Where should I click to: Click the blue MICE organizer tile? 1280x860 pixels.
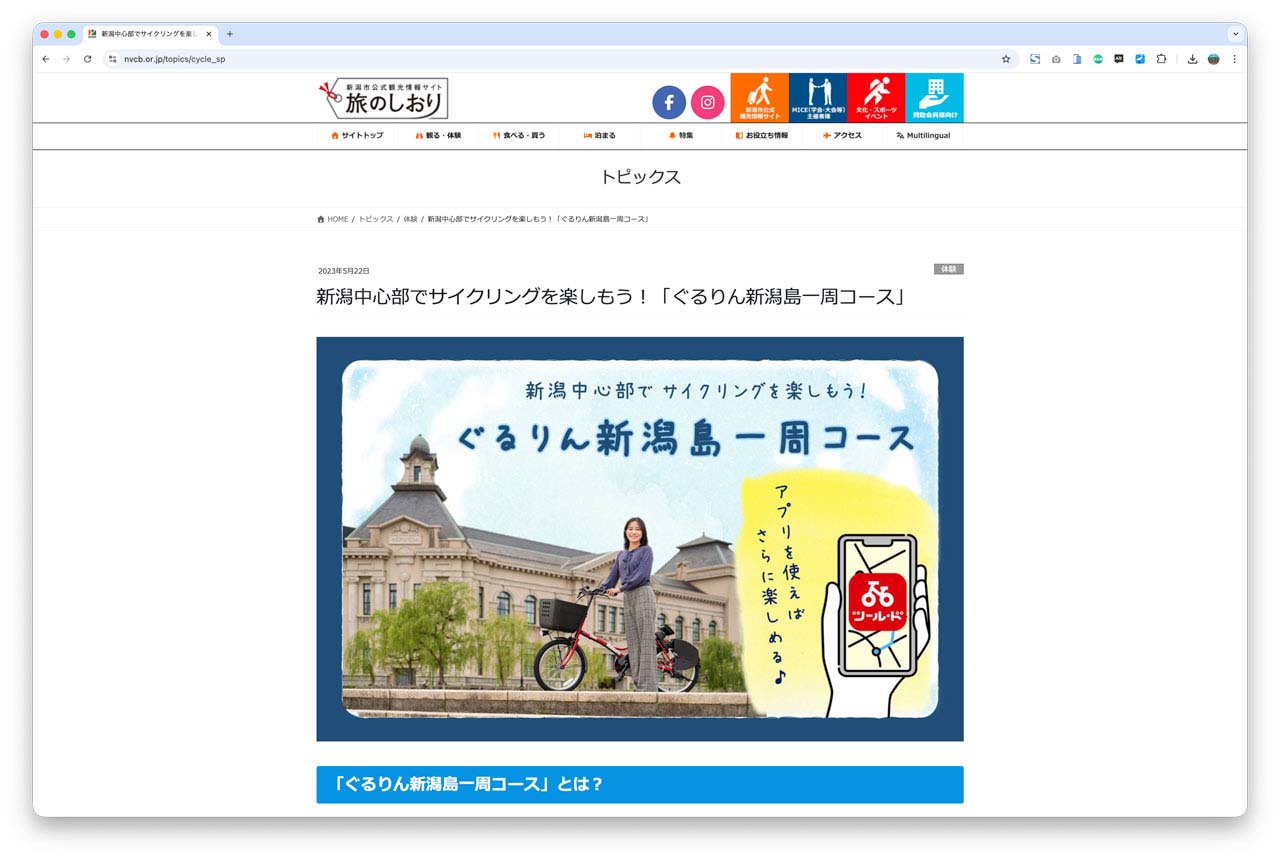(x=817, y=98)
